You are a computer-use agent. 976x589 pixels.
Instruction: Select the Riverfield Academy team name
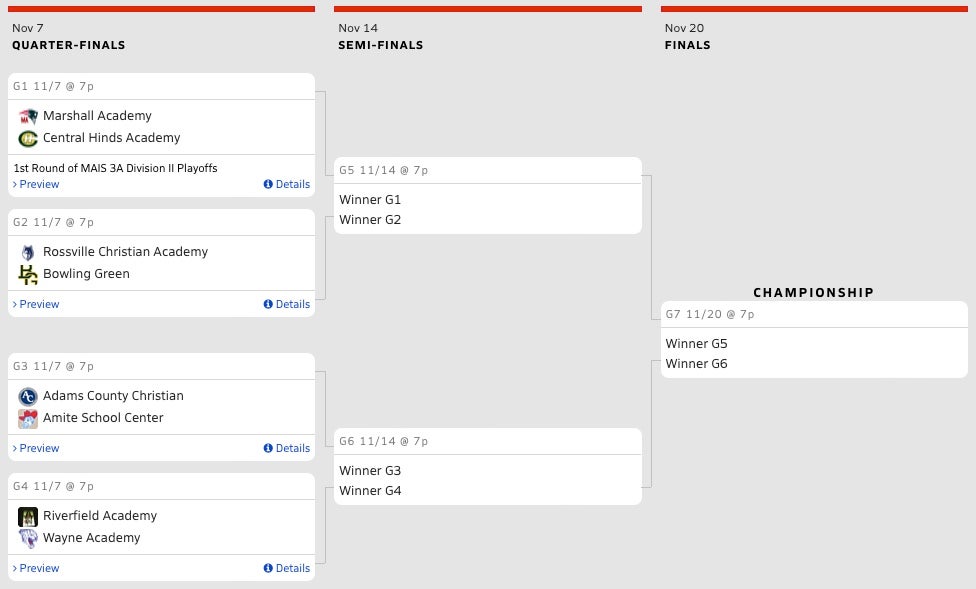click(x=100, y=516)
